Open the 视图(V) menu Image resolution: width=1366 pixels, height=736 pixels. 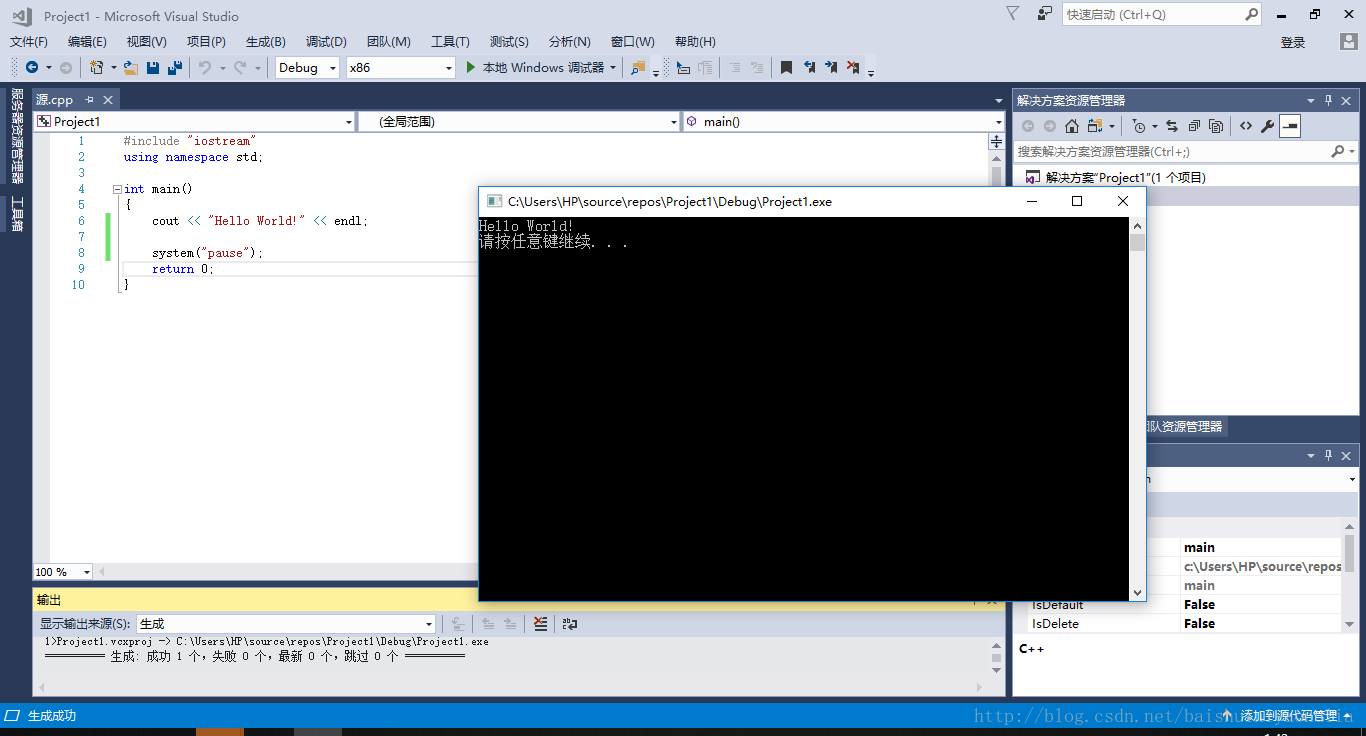(147, 42)
